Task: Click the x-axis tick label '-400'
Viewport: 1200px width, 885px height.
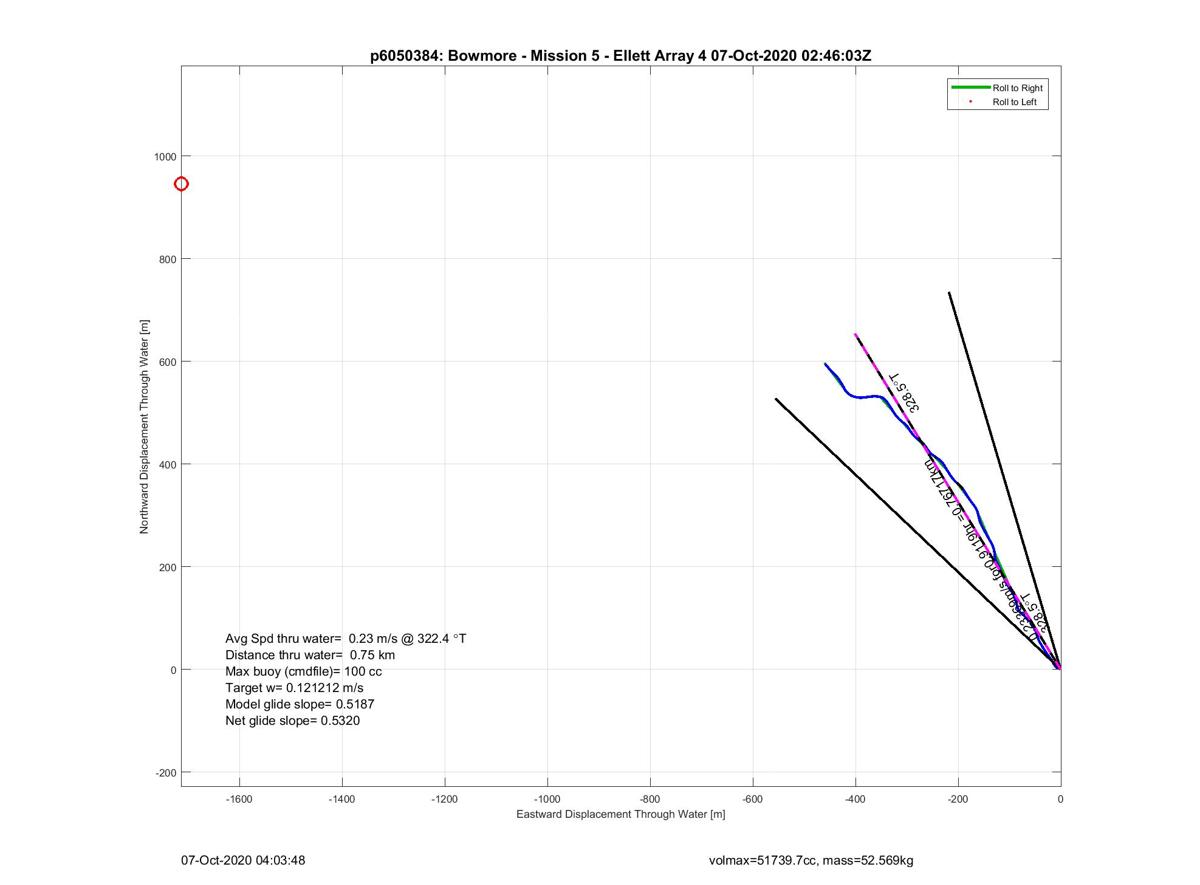Action: 855,799
